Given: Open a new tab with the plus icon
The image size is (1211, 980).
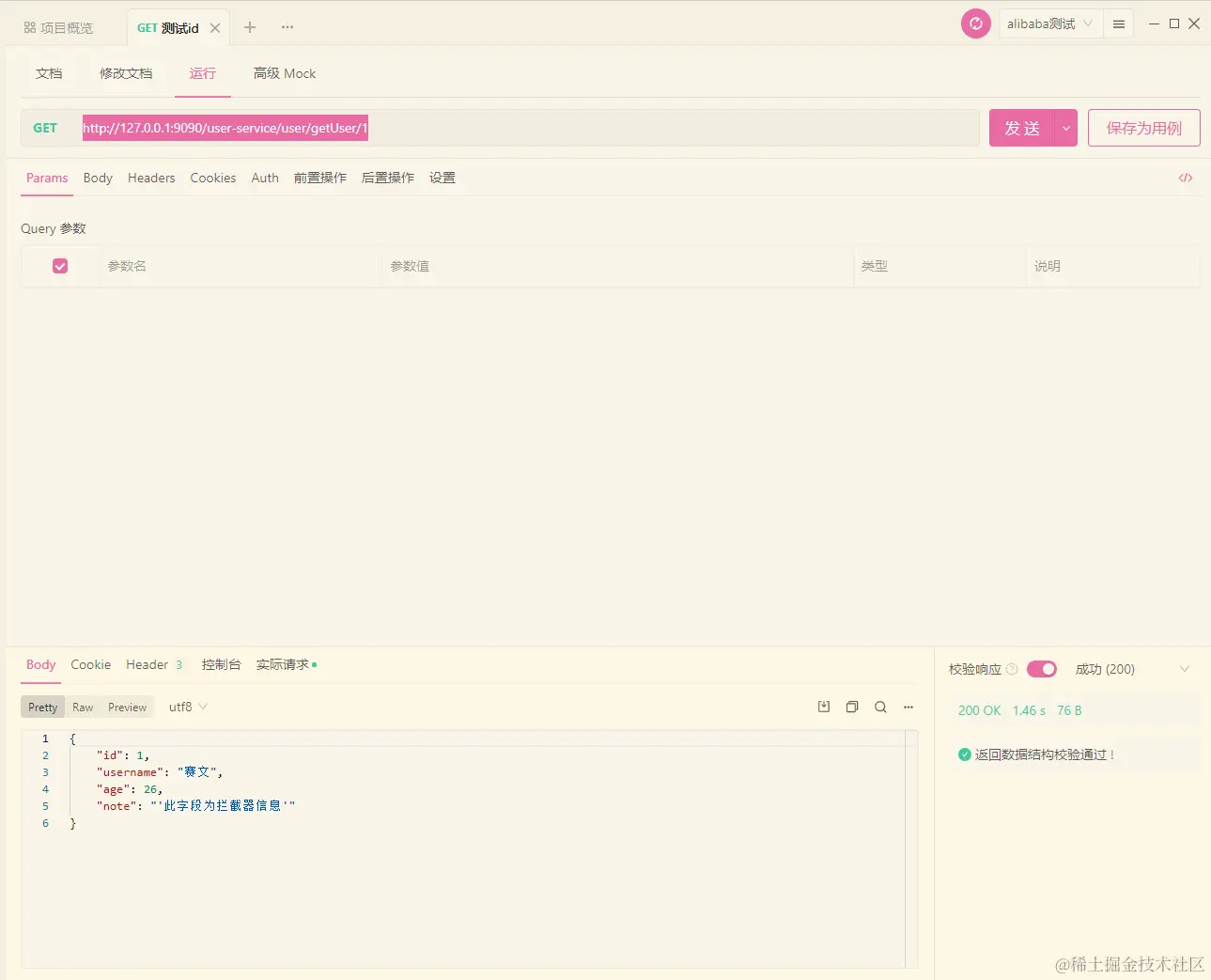Looking at the screenshot, I should pyautogui.click(x=250, y=27).
